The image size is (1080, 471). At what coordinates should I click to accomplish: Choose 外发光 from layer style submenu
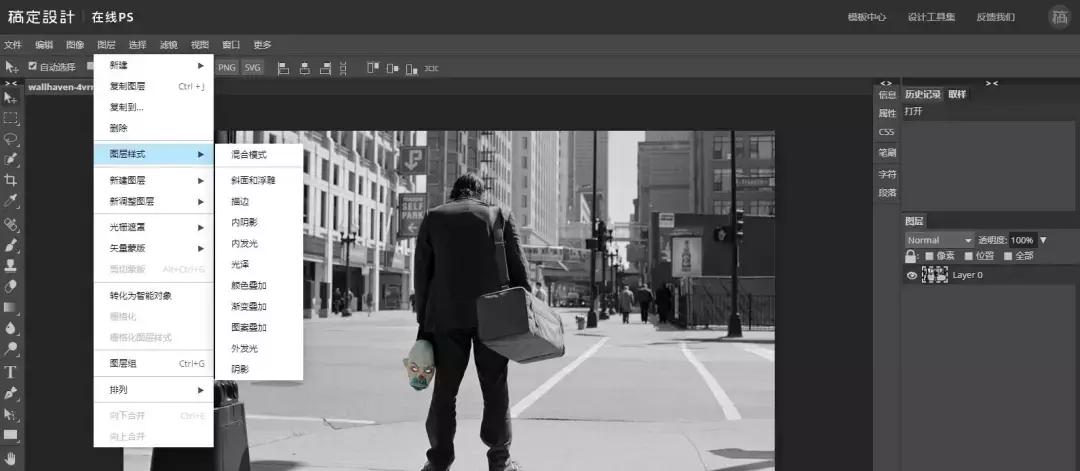[244, 348]
